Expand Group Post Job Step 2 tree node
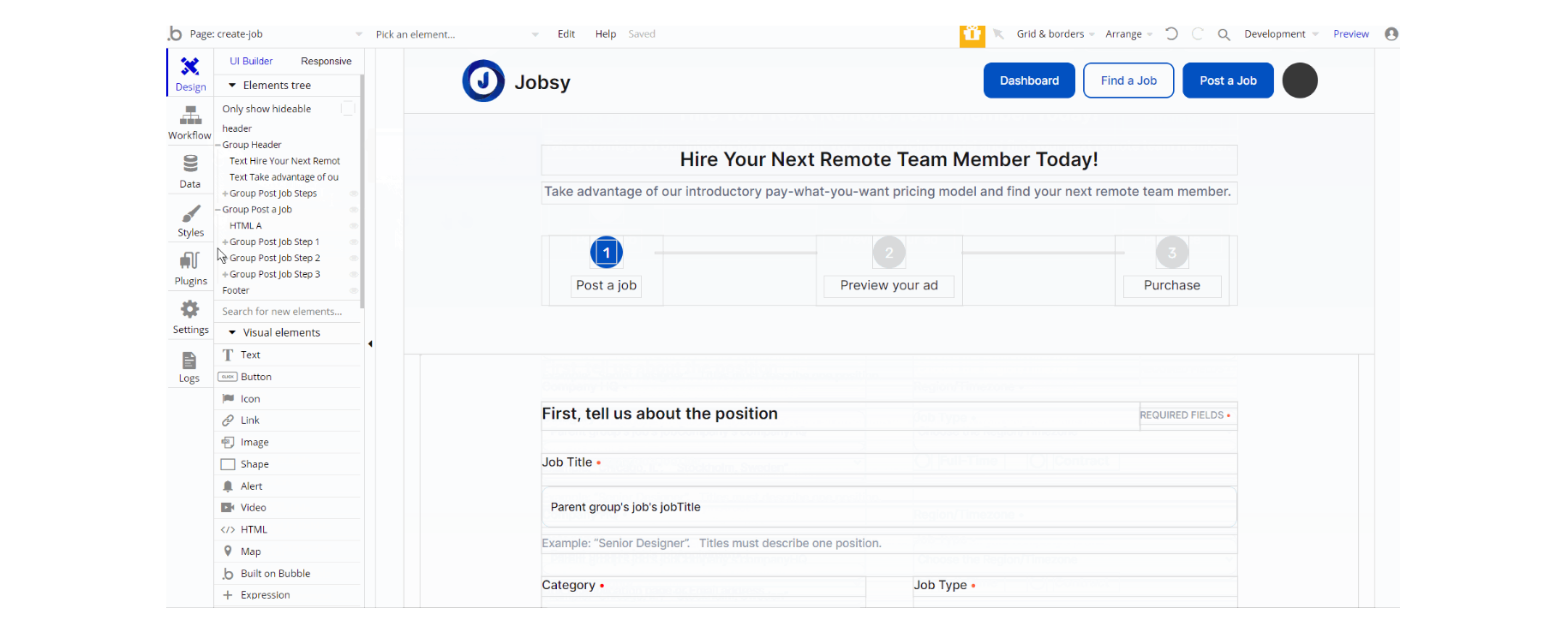 (225, 258)
